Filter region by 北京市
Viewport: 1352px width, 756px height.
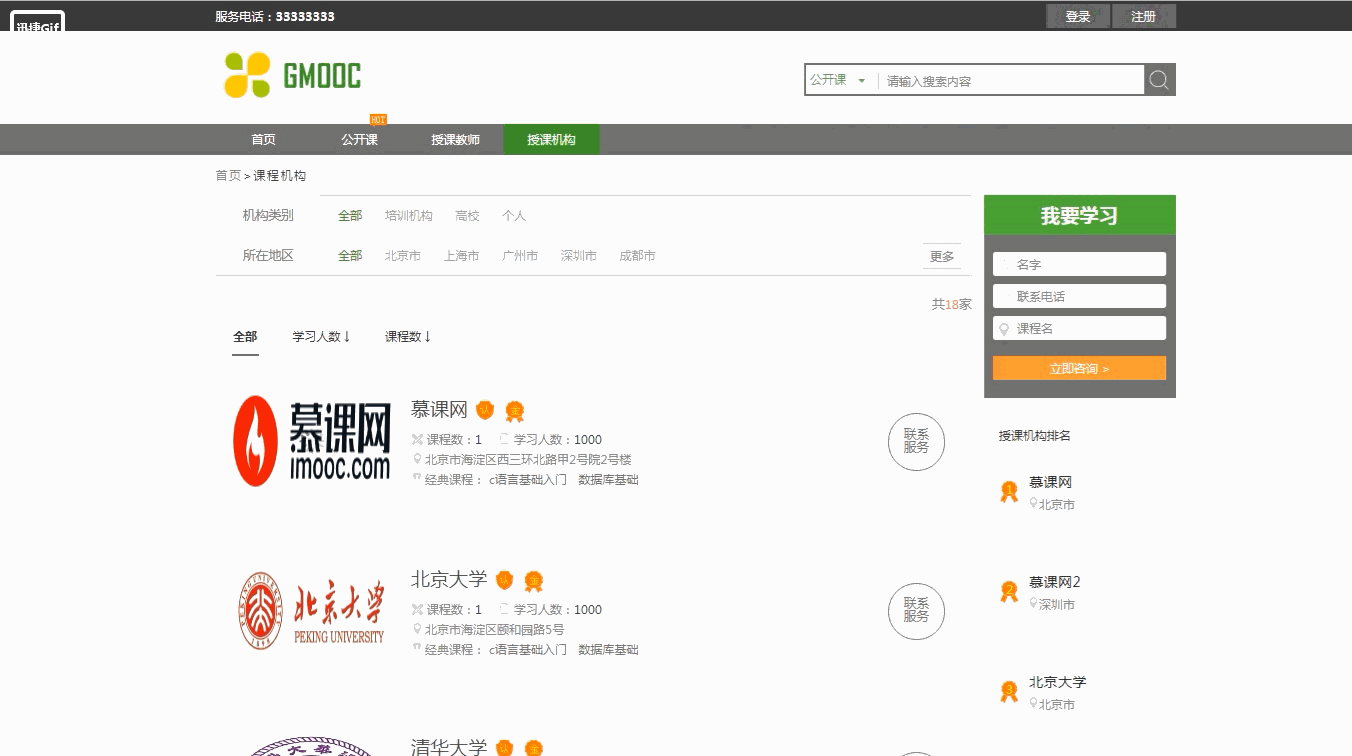click(403, 256)
